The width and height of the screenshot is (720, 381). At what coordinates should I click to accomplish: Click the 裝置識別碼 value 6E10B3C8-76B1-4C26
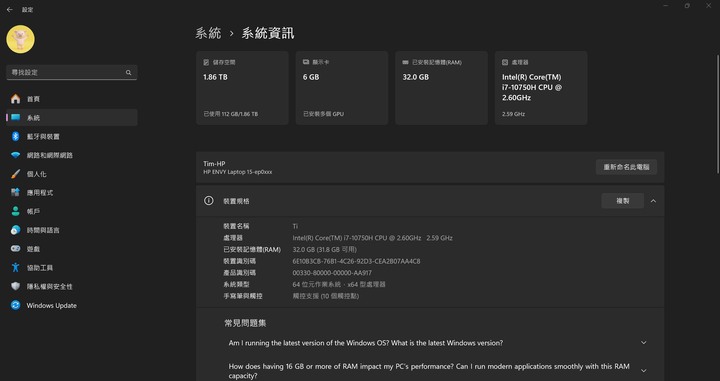[x=356, y=261]
